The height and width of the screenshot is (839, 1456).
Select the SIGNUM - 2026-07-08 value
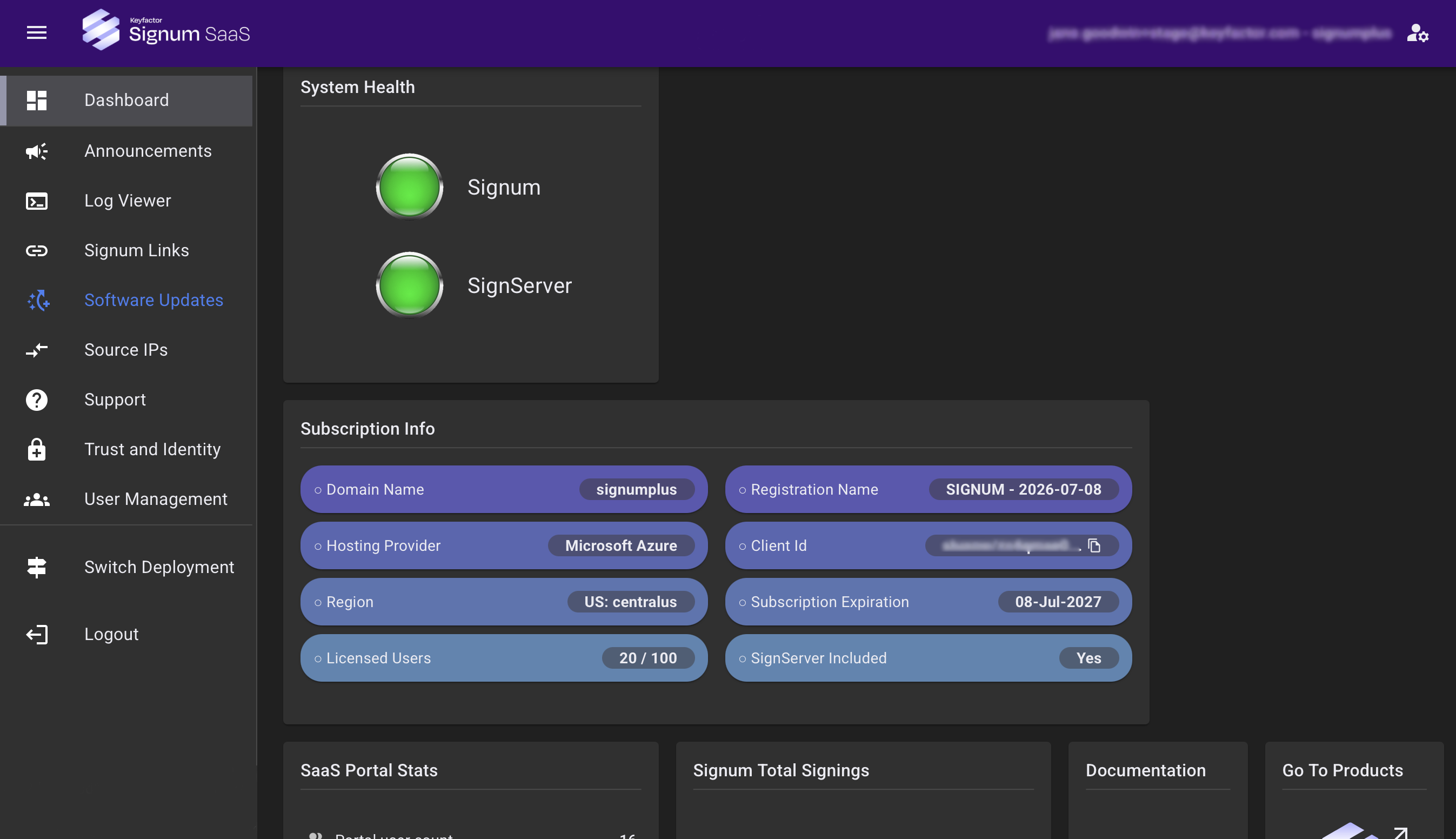click(1024, 489)
